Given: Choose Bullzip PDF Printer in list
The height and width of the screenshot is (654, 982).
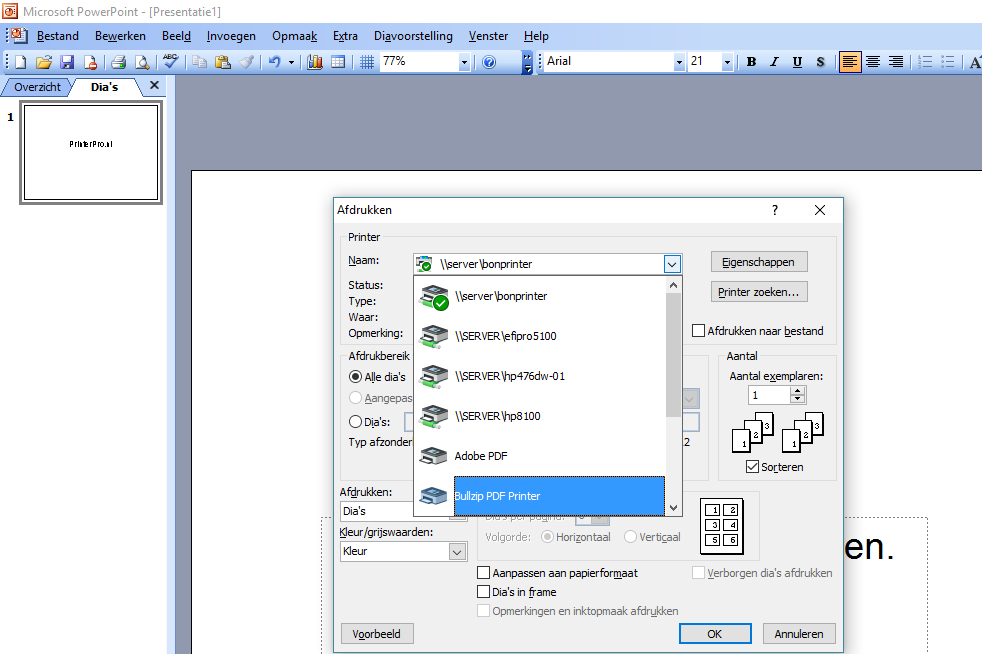Looking at the screenshot, I should pyautogui.click(x=540, y=496).
